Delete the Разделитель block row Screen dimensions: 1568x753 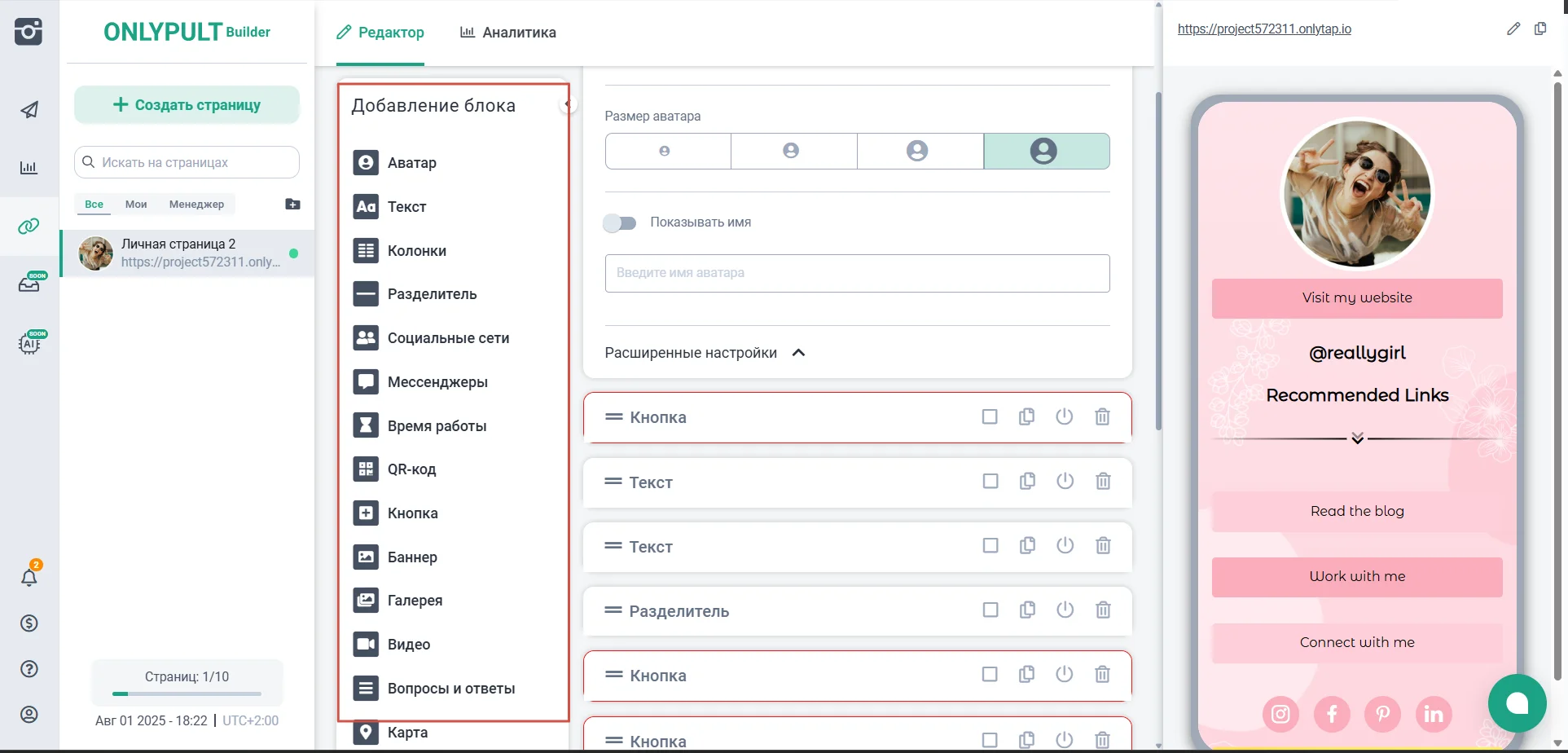pos(1103,610)
